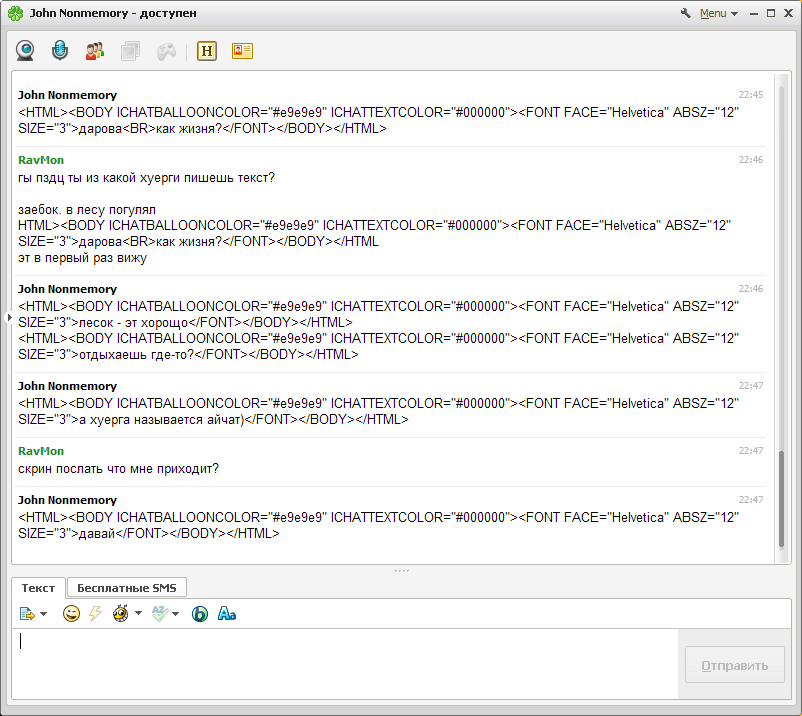
Task: Click RavMon sender name at 22:47
Action: tap(41, 451)
